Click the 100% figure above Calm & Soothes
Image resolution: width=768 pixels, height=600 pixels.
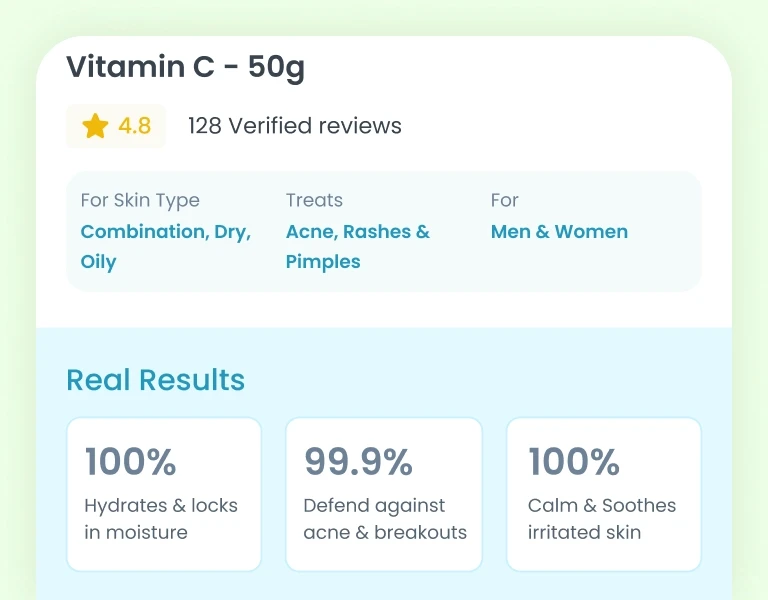(574, 462)
